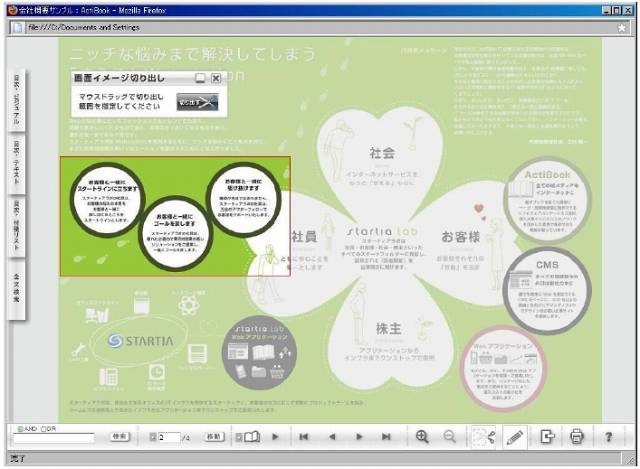640x469 pixels.
Task: Click the bookmark star in address bar
Action: click(622, 28)
